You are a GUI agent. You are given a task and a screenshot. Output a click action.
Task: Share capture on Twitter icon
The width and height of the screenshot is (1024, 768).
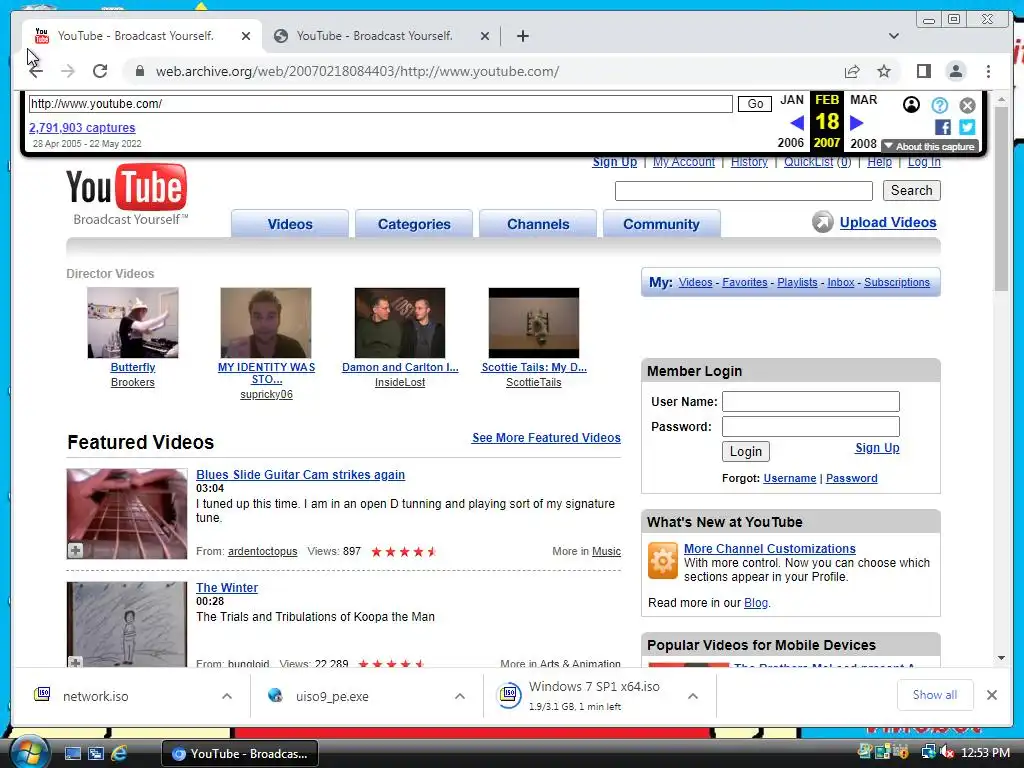(x=967, y=127)
